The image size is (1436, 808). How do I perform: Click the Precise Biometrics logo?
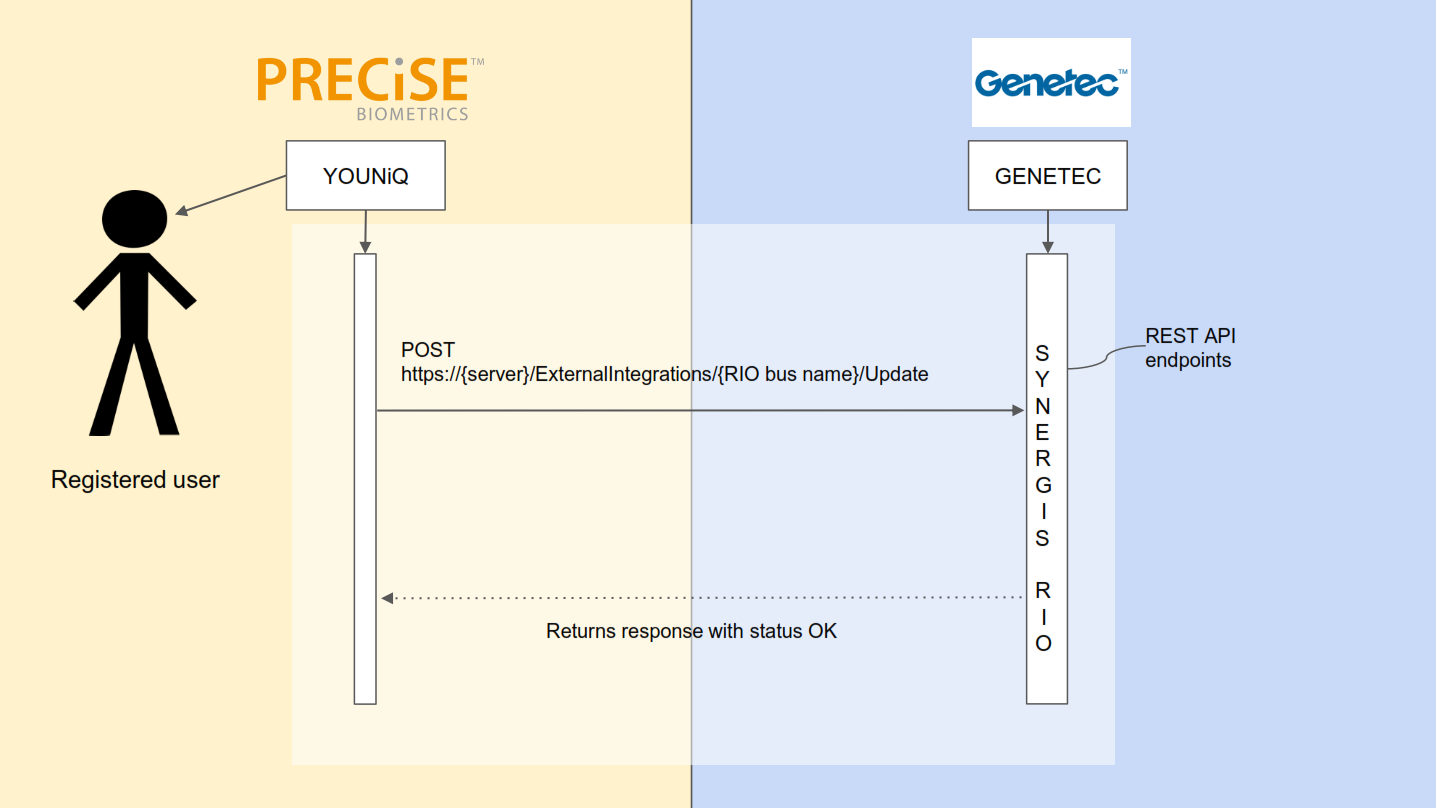[x=371, y=90]
